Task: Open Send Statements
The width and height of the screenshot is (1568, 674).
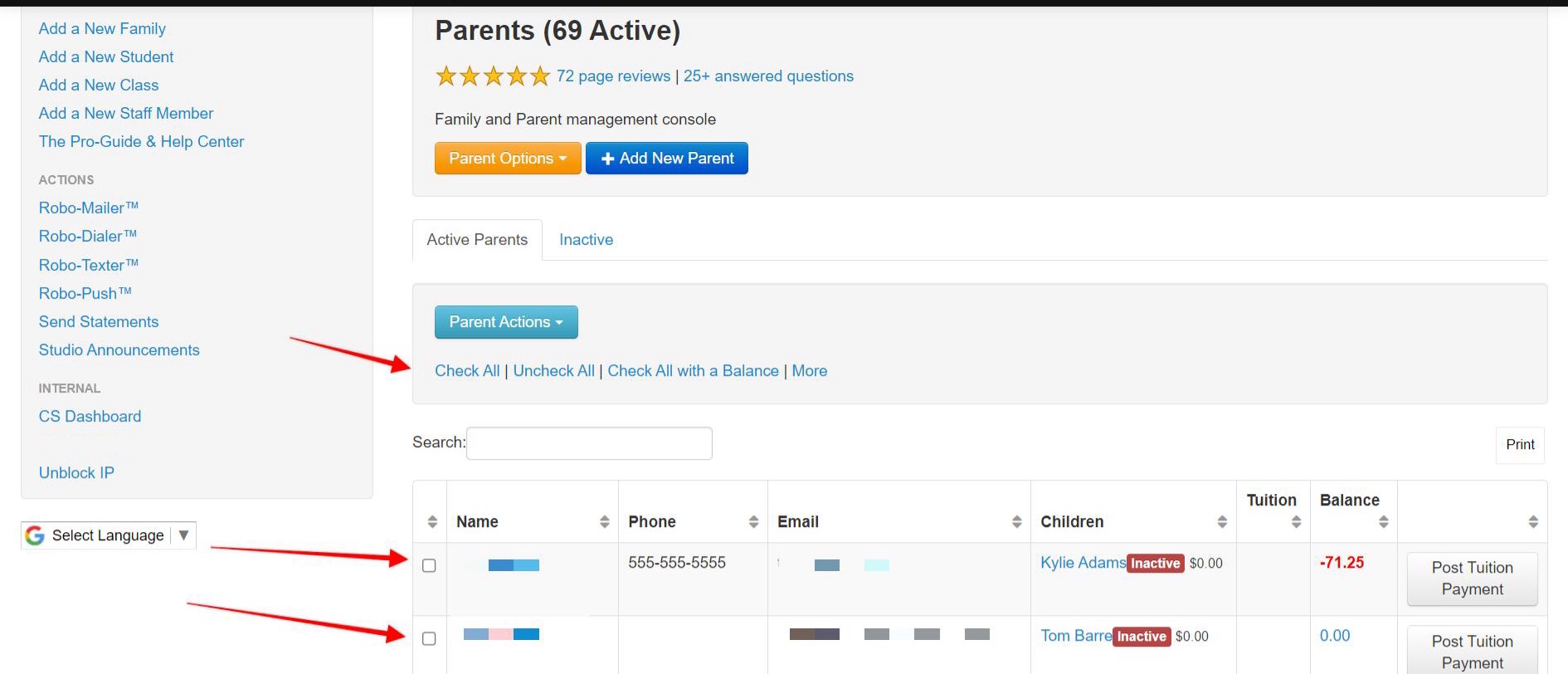Action: (x=98, y=322)
